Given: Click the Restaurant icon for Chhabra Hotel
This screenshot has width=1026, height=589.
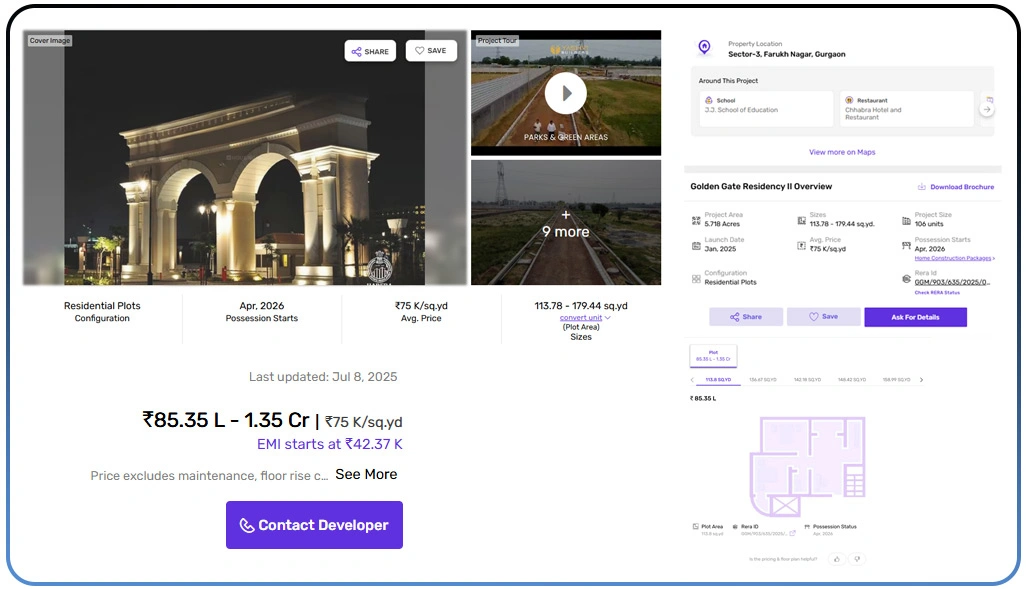Looking at the screenshot, I should point(847,100).
